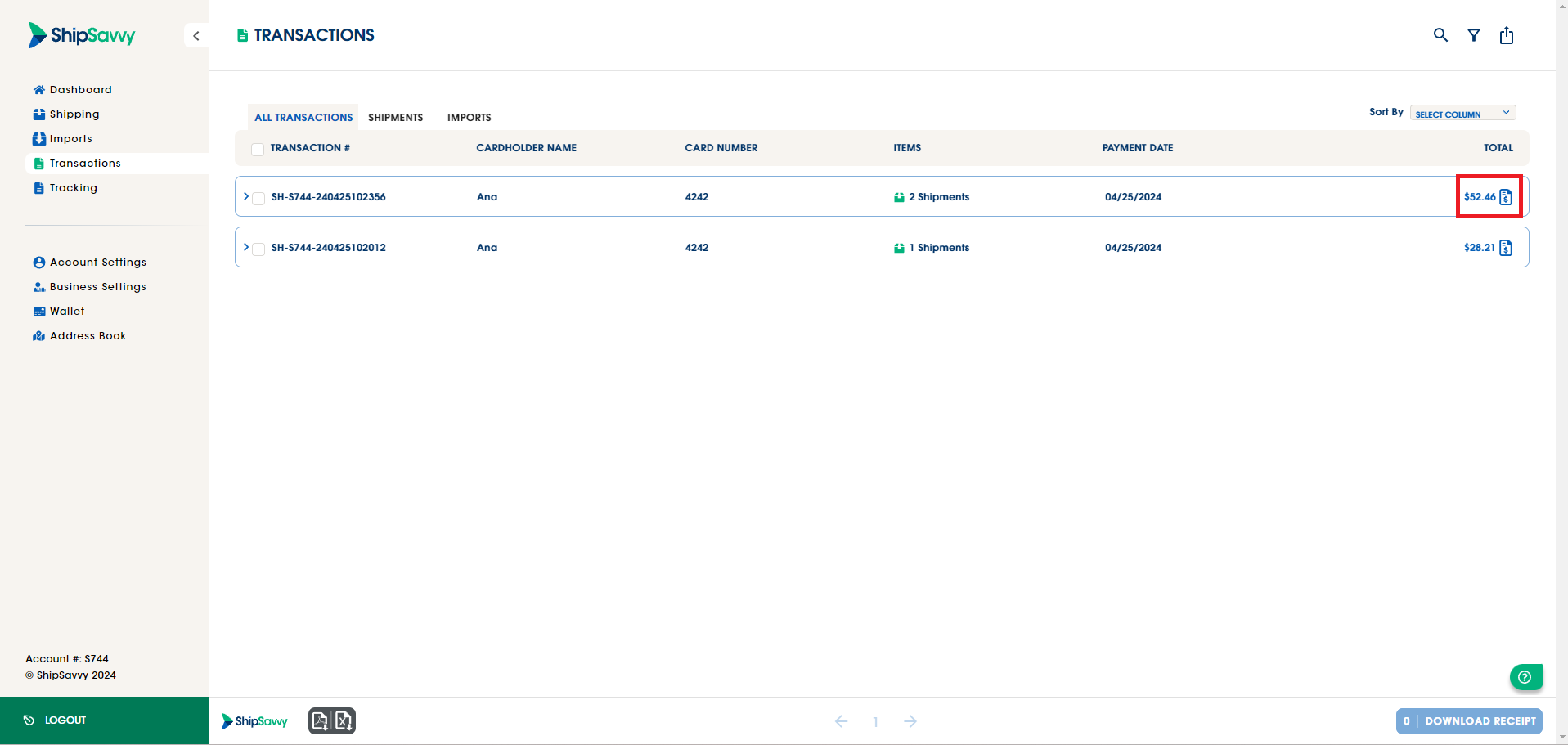Image resolution: width=1568 pixels, height=745 pixels.
Task: Expand row SH-S744-240425102356 details
Action: [x=245, y=196]
